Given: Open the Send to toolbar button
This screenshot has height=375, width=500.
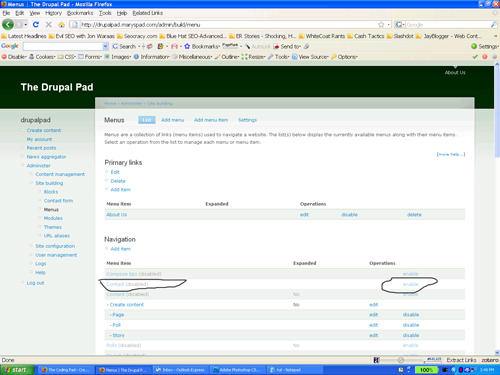Looking at the screenshot, I should 287,46.
